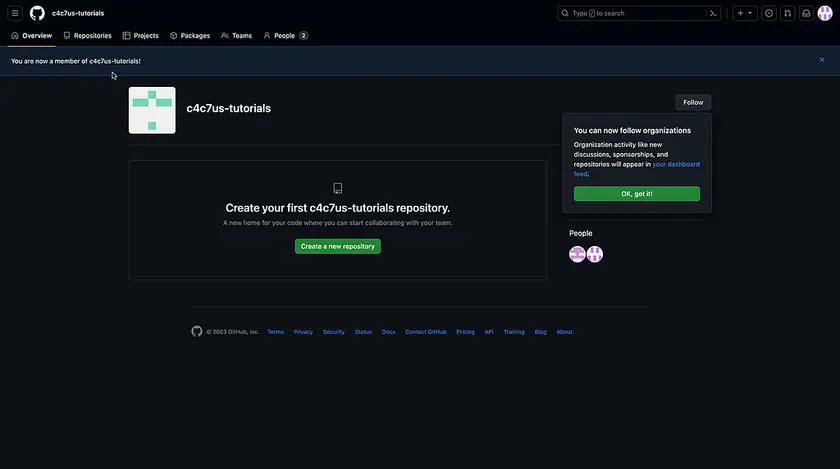Switch to the Repositories tab

click(x=87, y=35)
